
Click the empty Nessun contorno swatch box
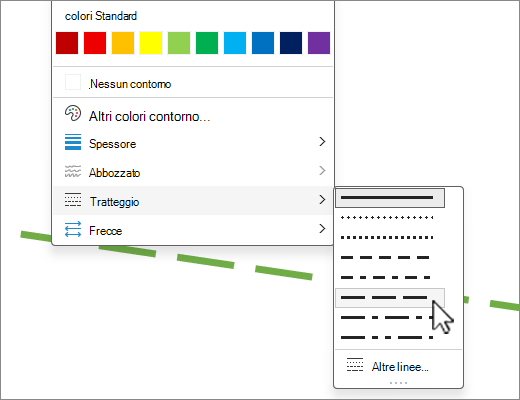coord(73,82)
